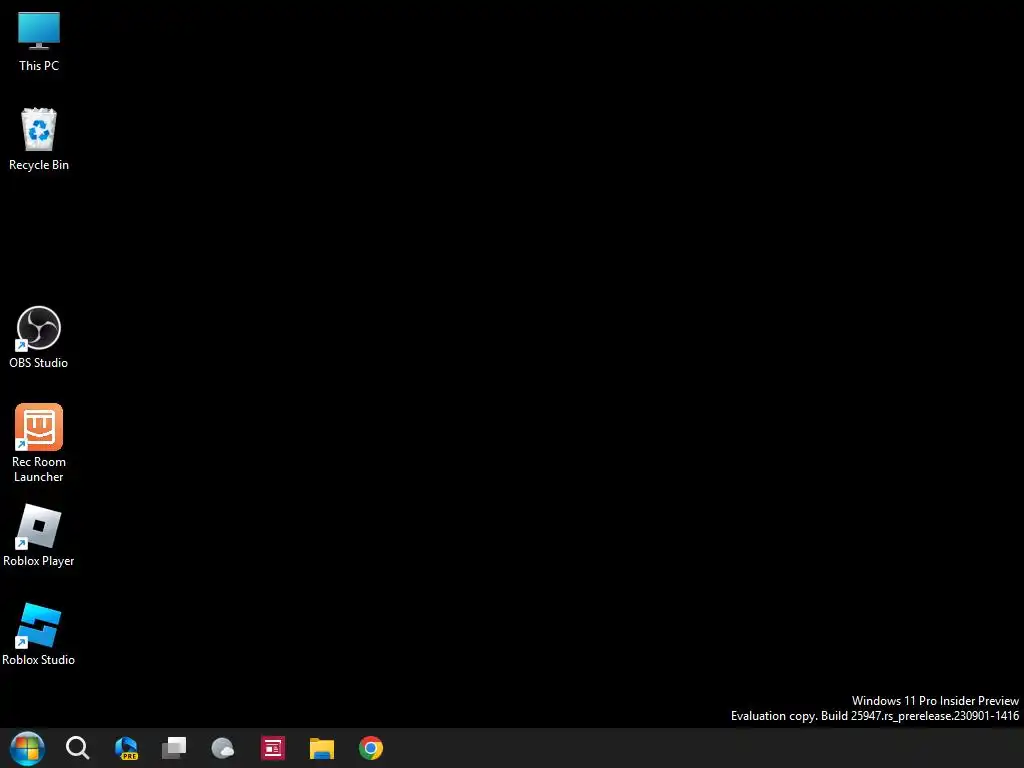
Task: Click the "Recycle Bin" label text
Action: coord(39,165)
